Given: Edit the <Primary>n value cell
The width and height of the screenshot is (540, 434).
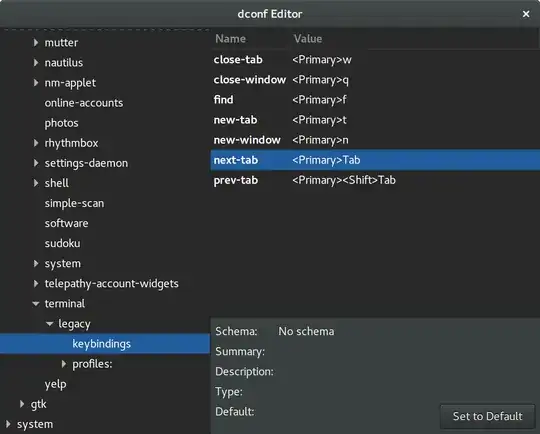Looking at the screenshot, I should [x=320, y=140].
